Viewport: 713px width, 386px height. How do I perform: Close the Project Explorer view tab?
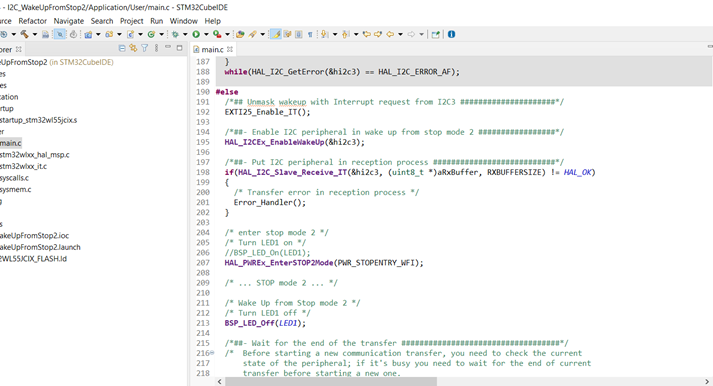coord(19,49)
